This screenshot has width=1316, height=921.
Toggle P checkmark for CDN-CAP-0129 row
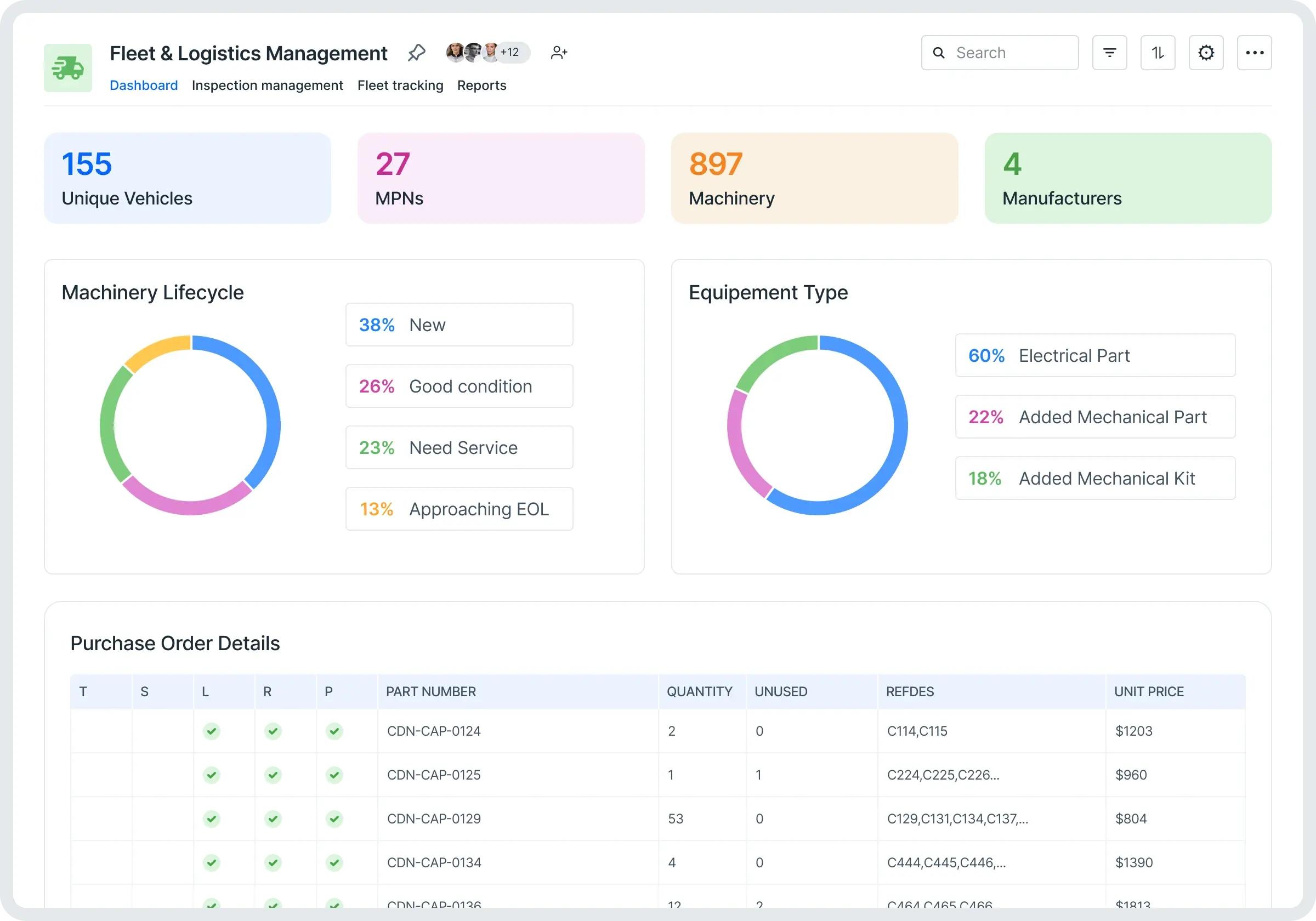click(x=334, y=818)
